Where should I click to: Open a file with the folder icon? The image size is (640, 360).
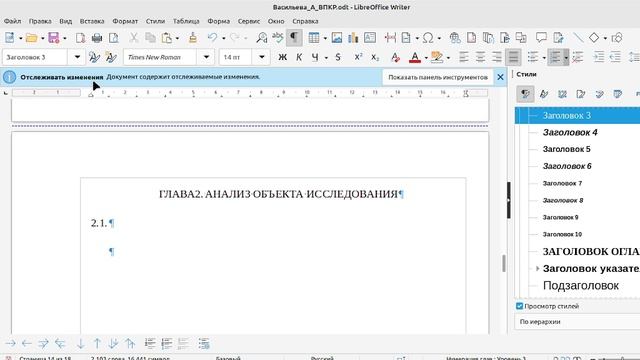click(x=31, y=38)
